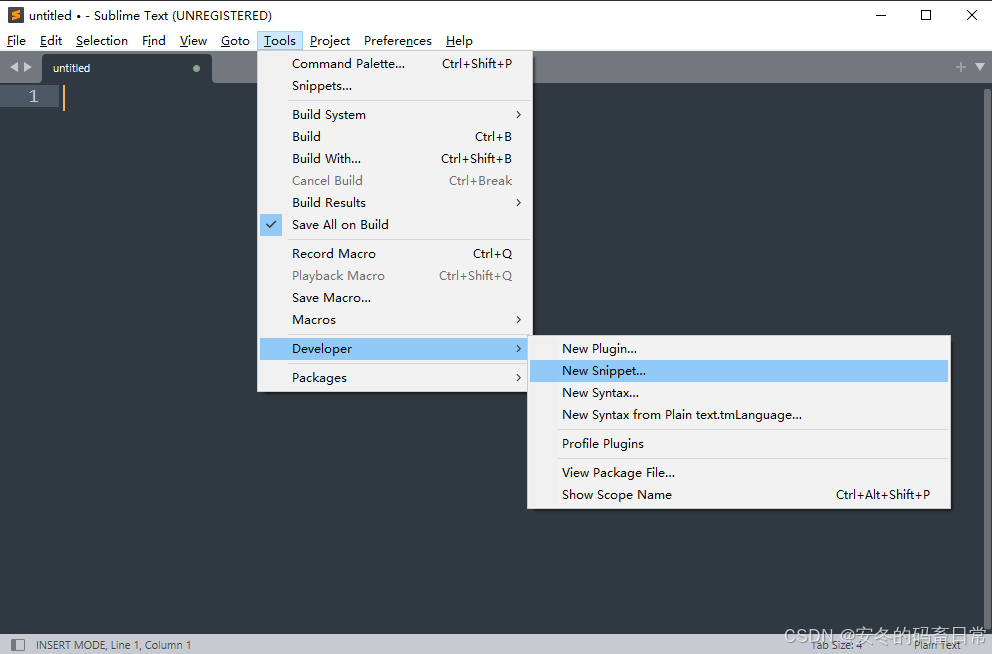992x654 pixels.
Task: Select New Syntax… entry
Action: (739, 393)
